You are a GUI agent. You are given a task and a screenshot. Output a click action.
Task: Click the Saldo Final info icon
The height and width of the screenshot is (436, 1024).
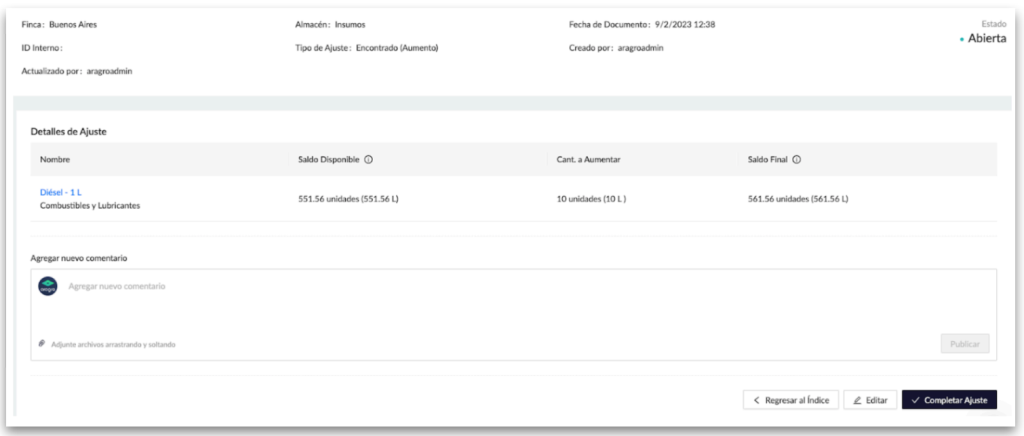point(797,160)
